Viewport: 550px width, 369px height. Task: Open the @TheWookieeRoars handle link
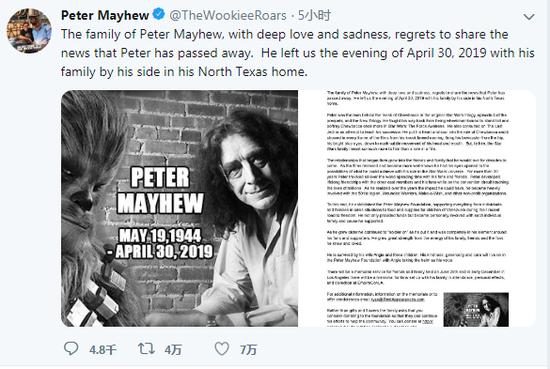click(x=228, y=15)
